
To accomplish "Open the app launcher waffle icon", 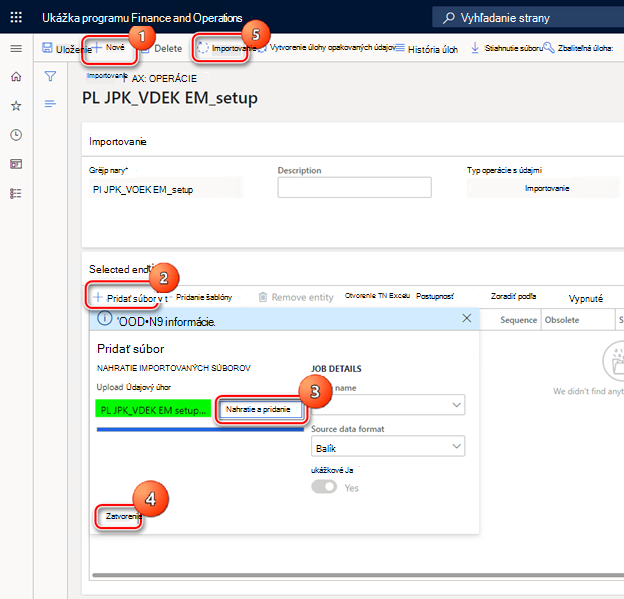I will pyautogui.click(x=16, y=17).
